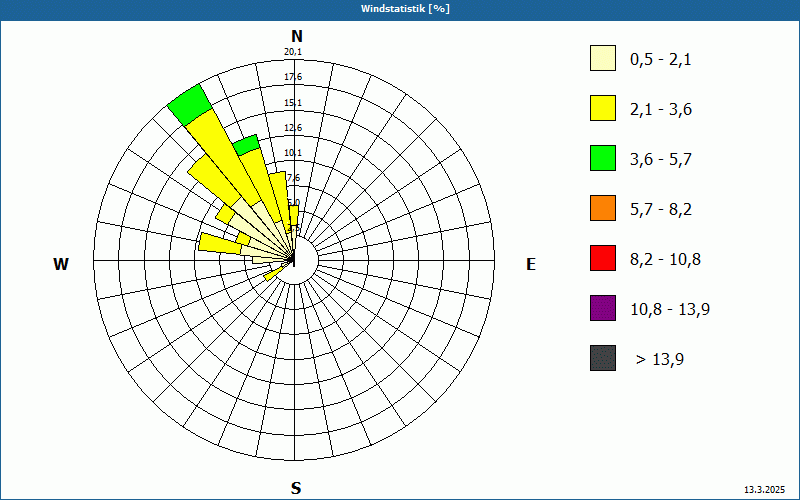Click the legend label '10,8 - 13,9'
Image resolution: width=800 pixels, height=500 pixels.
[x=670, y=310]
